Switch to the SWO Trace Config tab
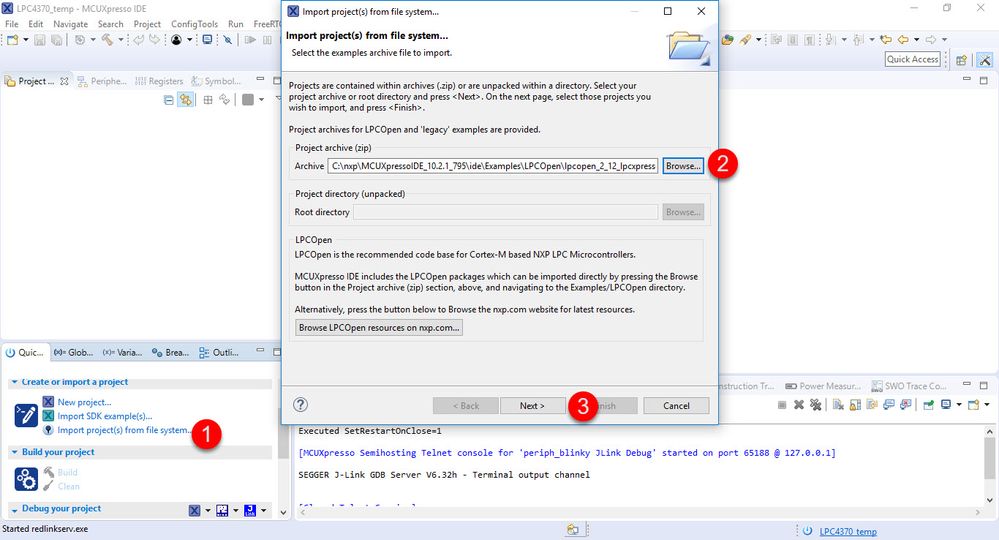999x540 pixels. click(x=909, y=386)
